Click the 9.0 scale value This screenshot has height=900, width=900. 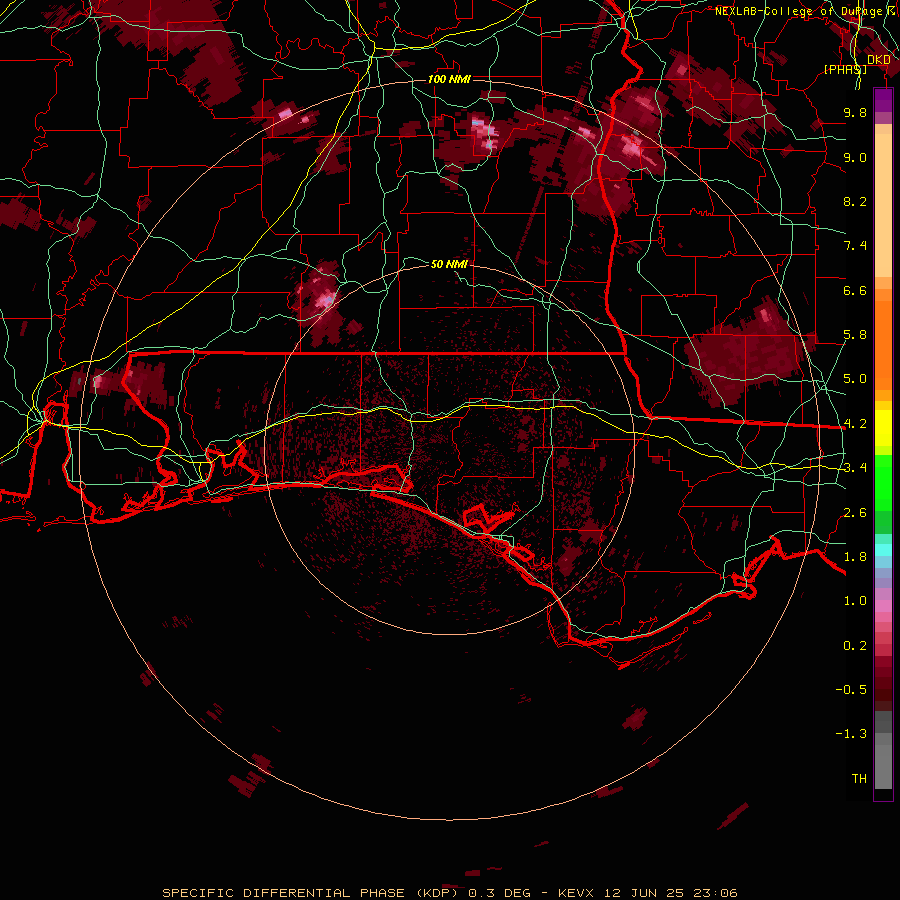point(855,157)
